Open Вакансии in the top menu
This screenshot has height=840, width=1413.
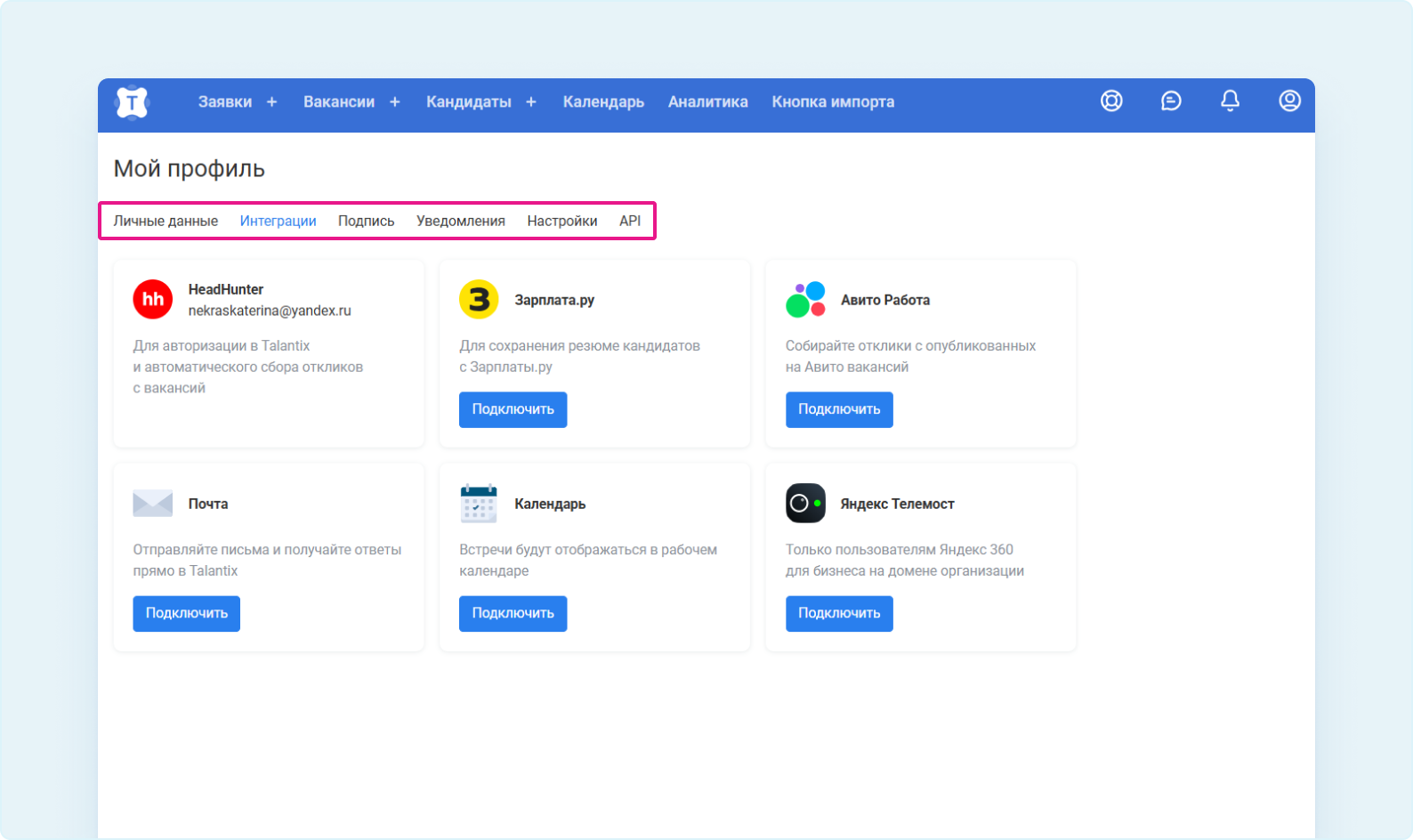click(x=339, y=102)
